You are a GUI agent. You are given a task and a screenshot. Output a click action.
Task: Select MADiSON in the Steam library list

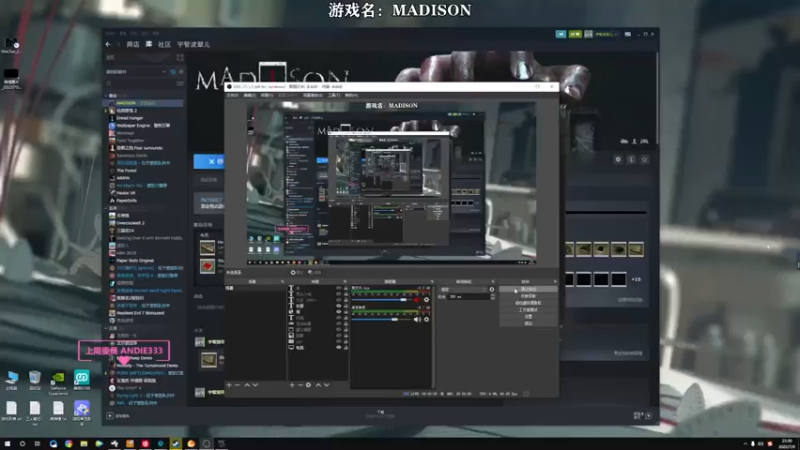click(x=144, y=103)
